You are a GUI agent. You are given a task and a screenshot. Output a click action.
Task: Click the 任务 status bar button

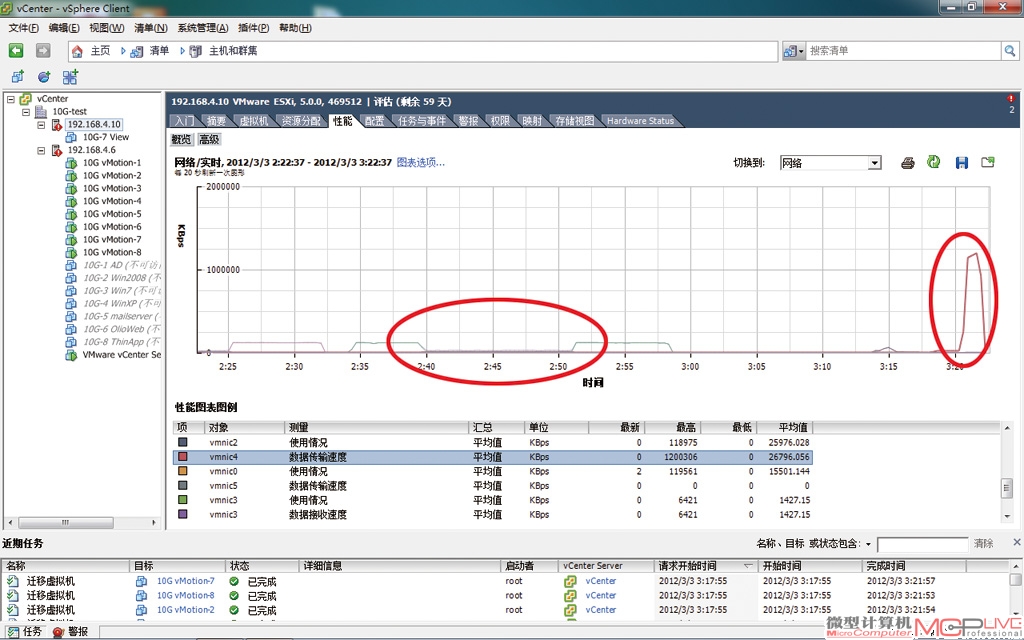click(25, 632)
